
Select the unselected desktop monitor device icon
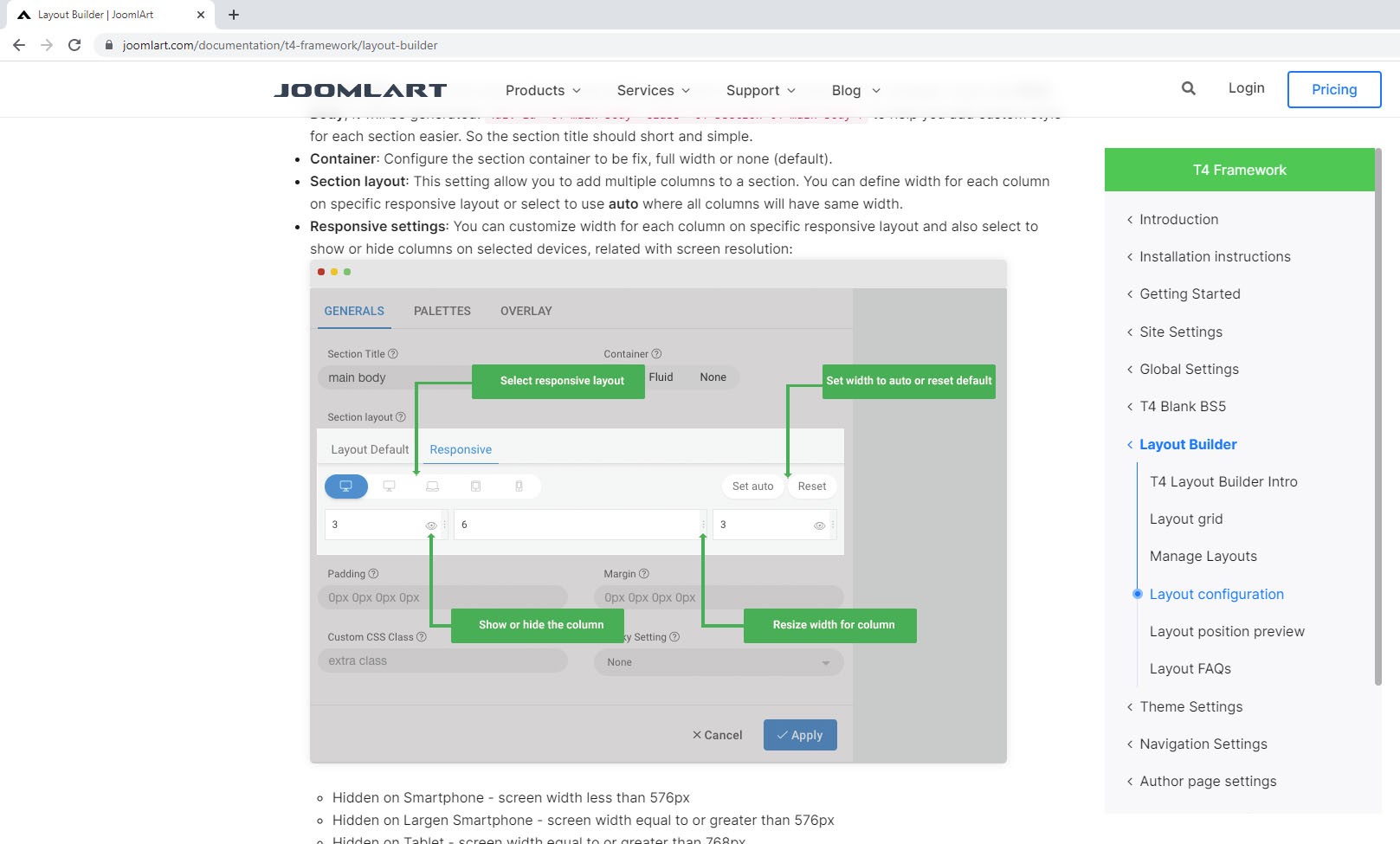point(390,486)
